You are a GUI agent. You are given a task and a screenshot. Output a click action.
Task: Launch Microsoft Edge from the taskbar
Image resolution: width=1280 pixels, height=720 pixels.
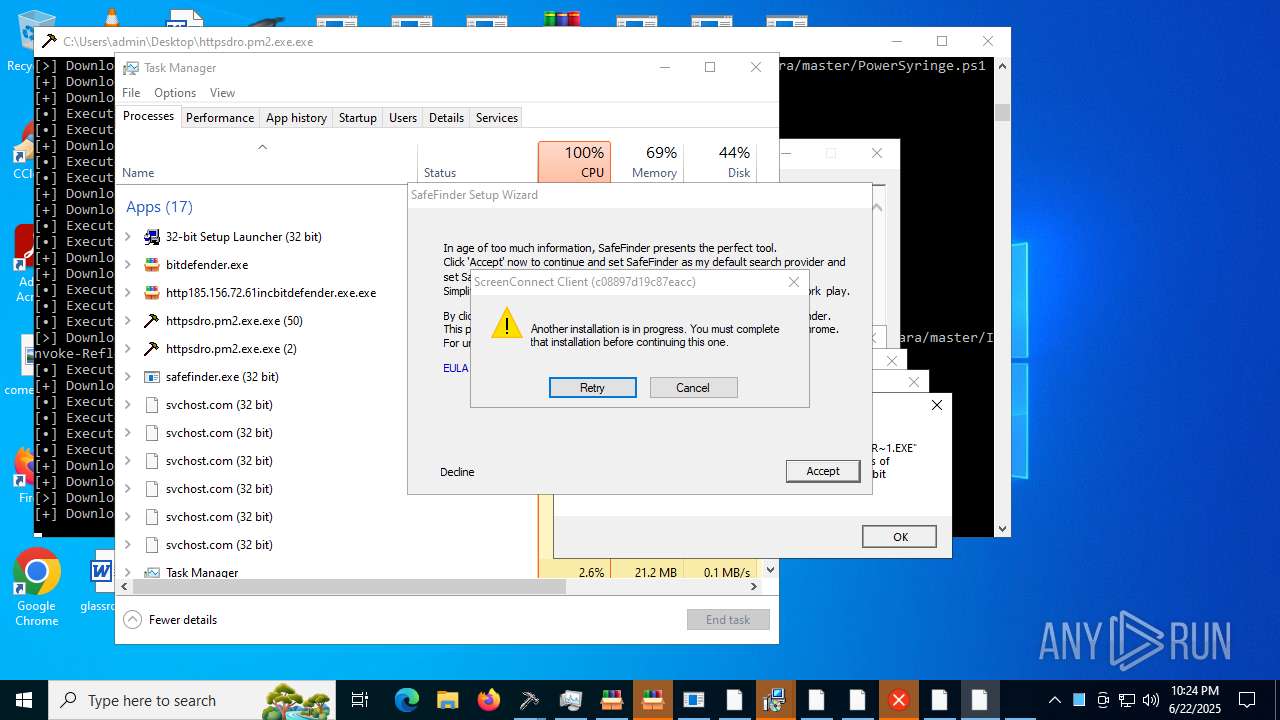pyautogui.click(x=406, y=700)
